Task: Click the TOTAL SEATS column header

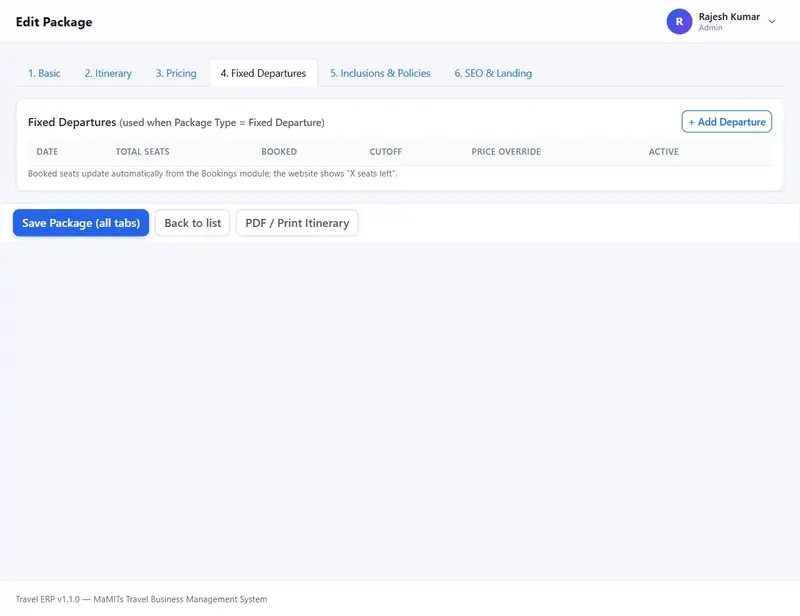Action: 142,152
